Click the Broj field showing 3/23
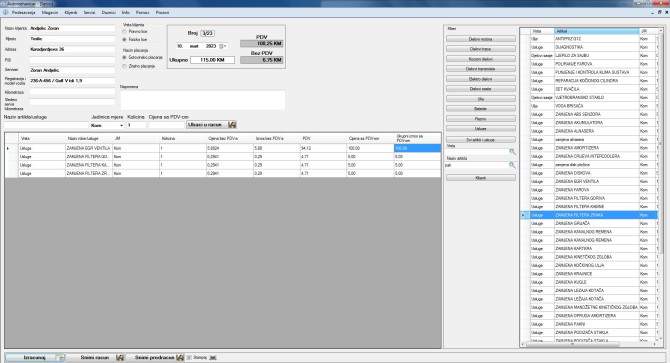 (207, 33)
